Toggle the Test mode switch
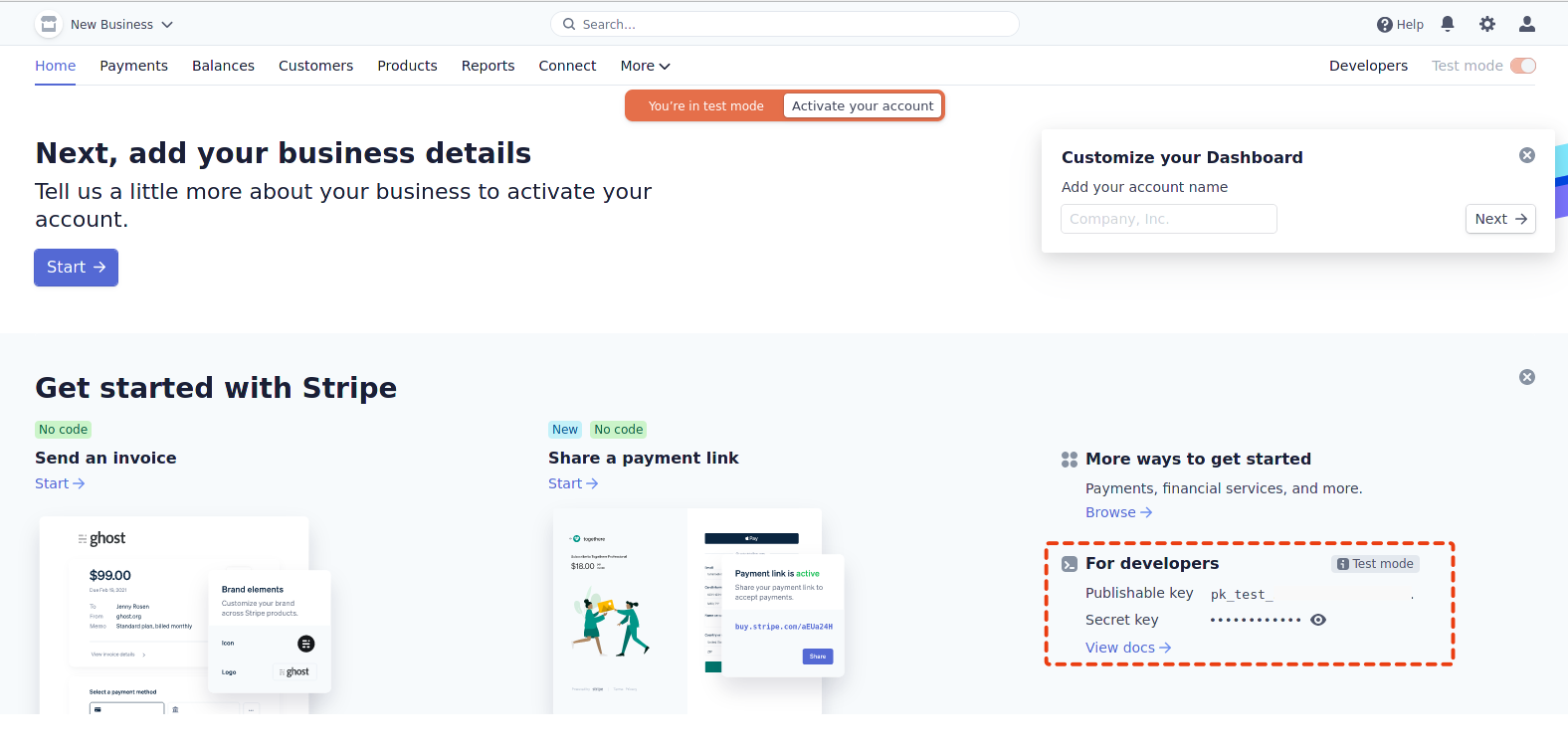 tap(1523, 66)
